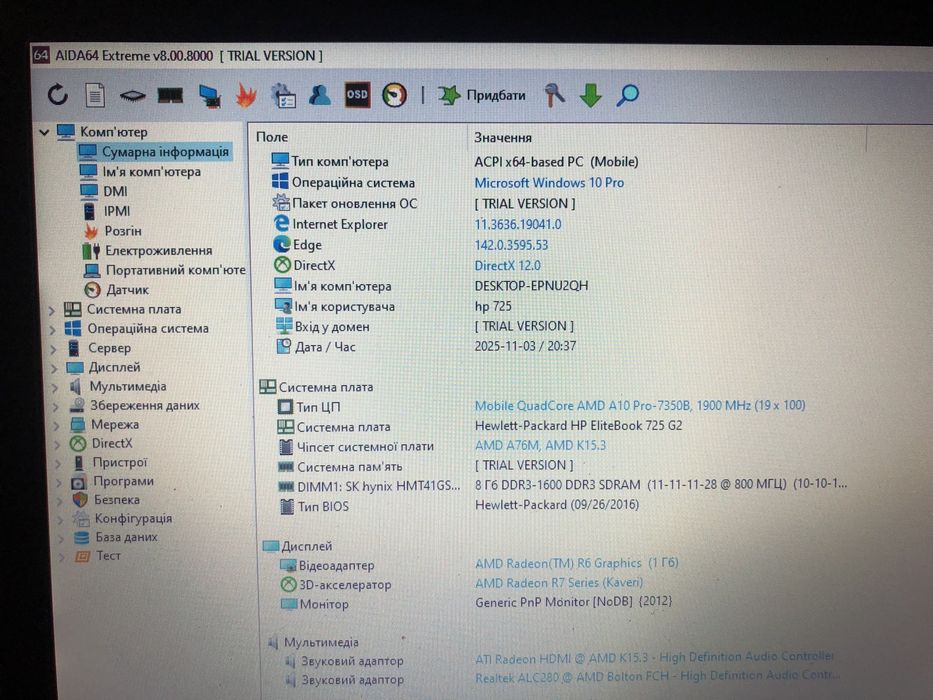Select Розгін tree item
This screenshot has height=700, width=933.
point(123,230)
